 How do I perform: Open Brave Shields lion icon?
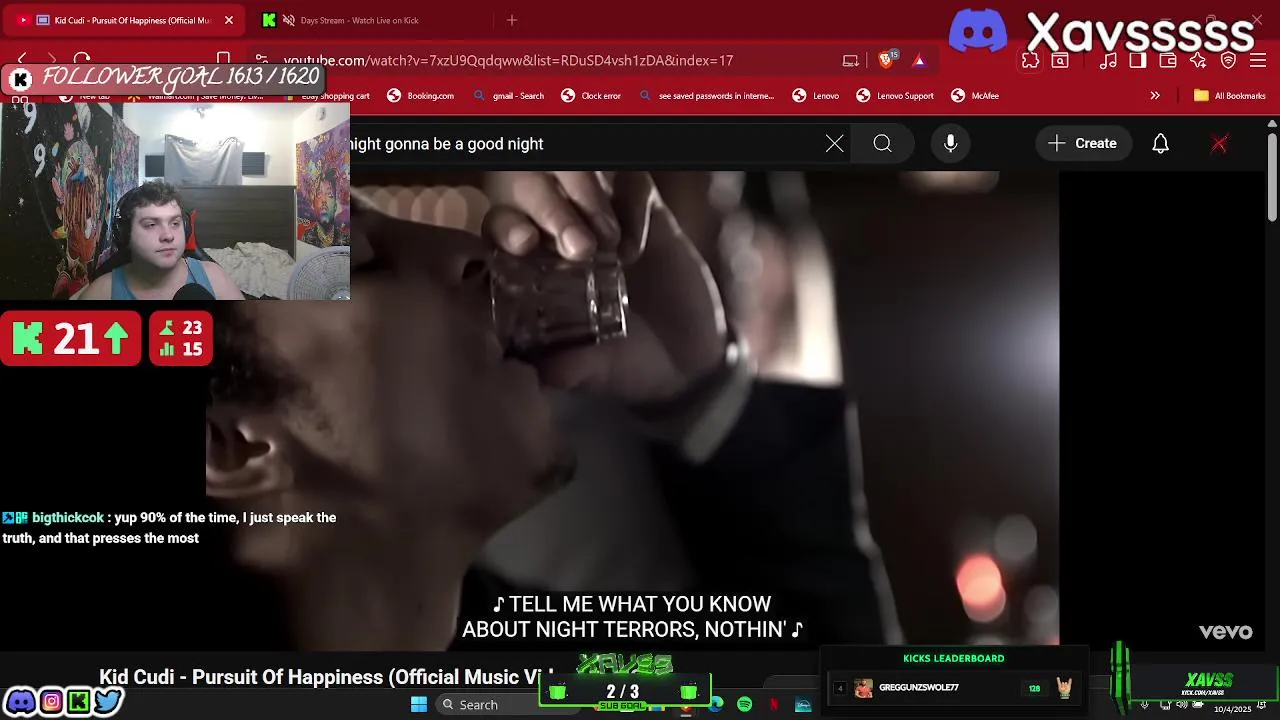[x=886, y=60]
